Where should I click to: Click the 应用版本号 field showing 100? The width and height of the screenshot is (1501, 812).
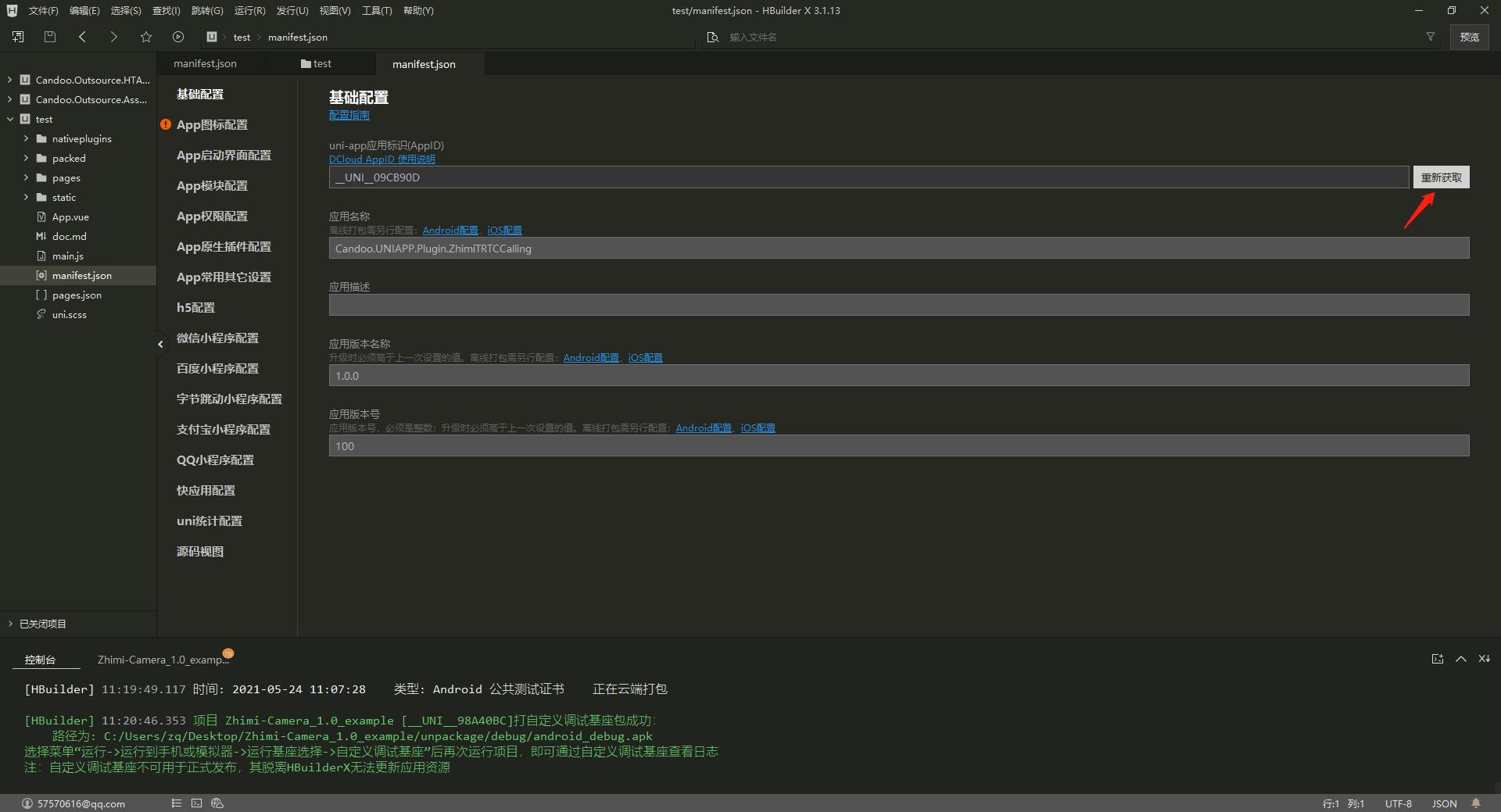pos(899,446)
